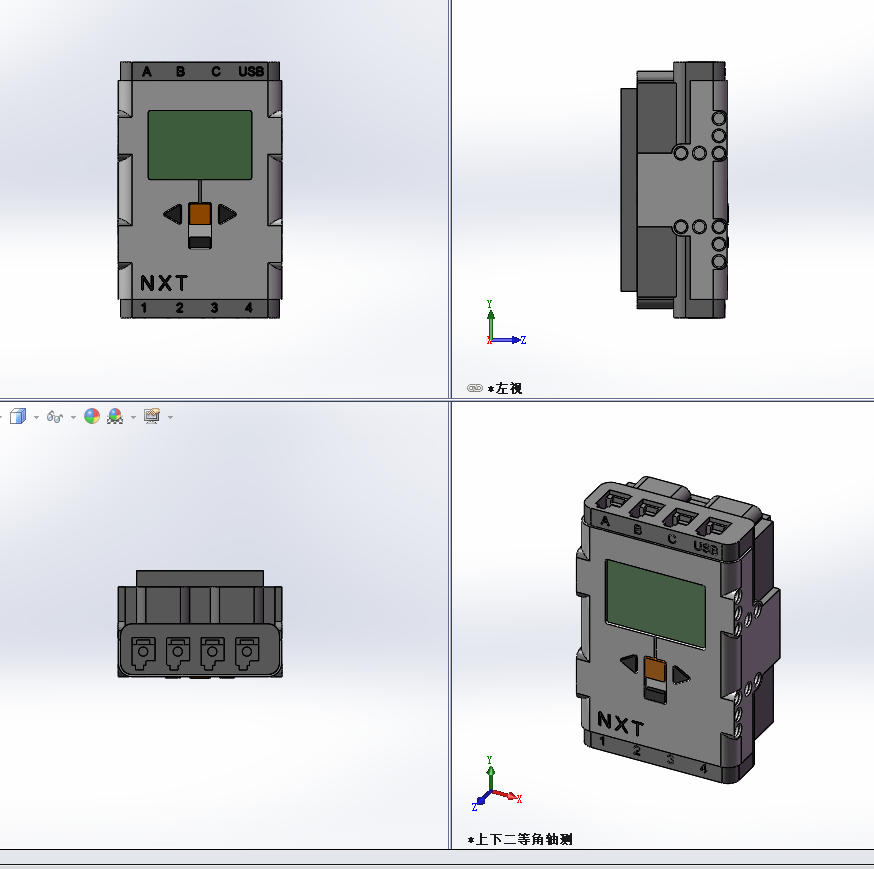Click the coordinate triad in the 上下二等角轴测 viewport
Image resolution: width=874 pixels, height=869 pixels.
click(496, 784)
